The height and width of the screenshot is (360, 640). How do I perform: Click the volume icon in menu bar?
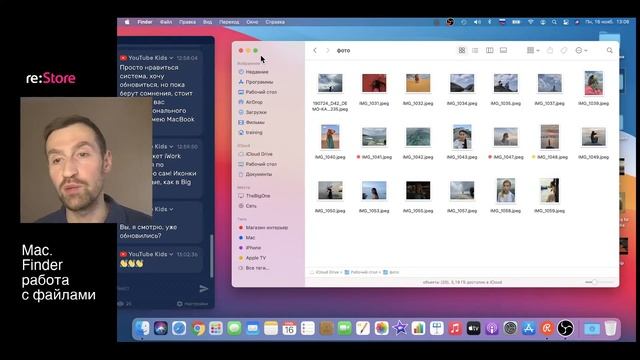tap(477, 22)
